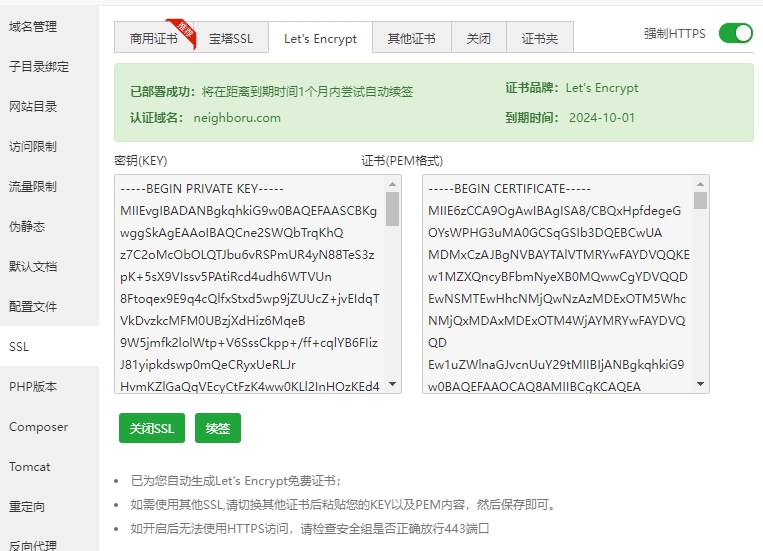Click the certificate textarea scrollbar thumb

(700, 201)
